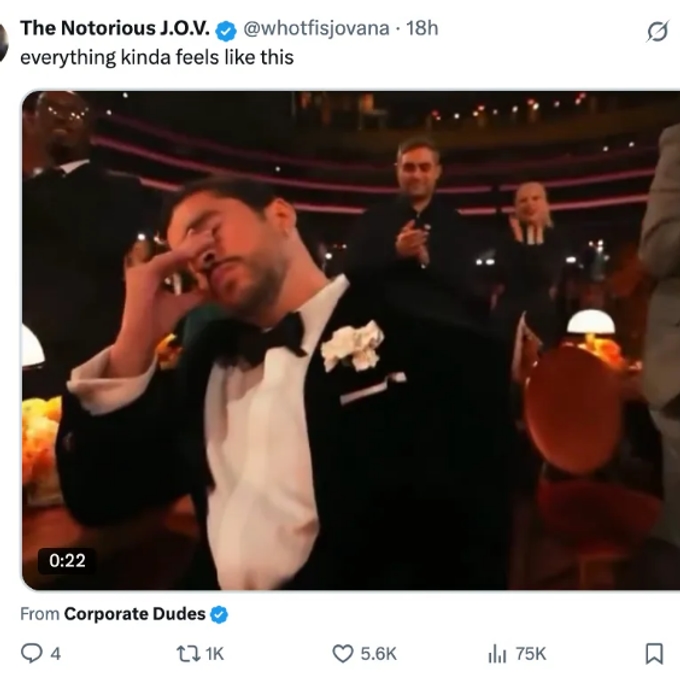Open The Notorious J.O.V. profile name
This screenshot has width=680, height=680.
point(114,27)
